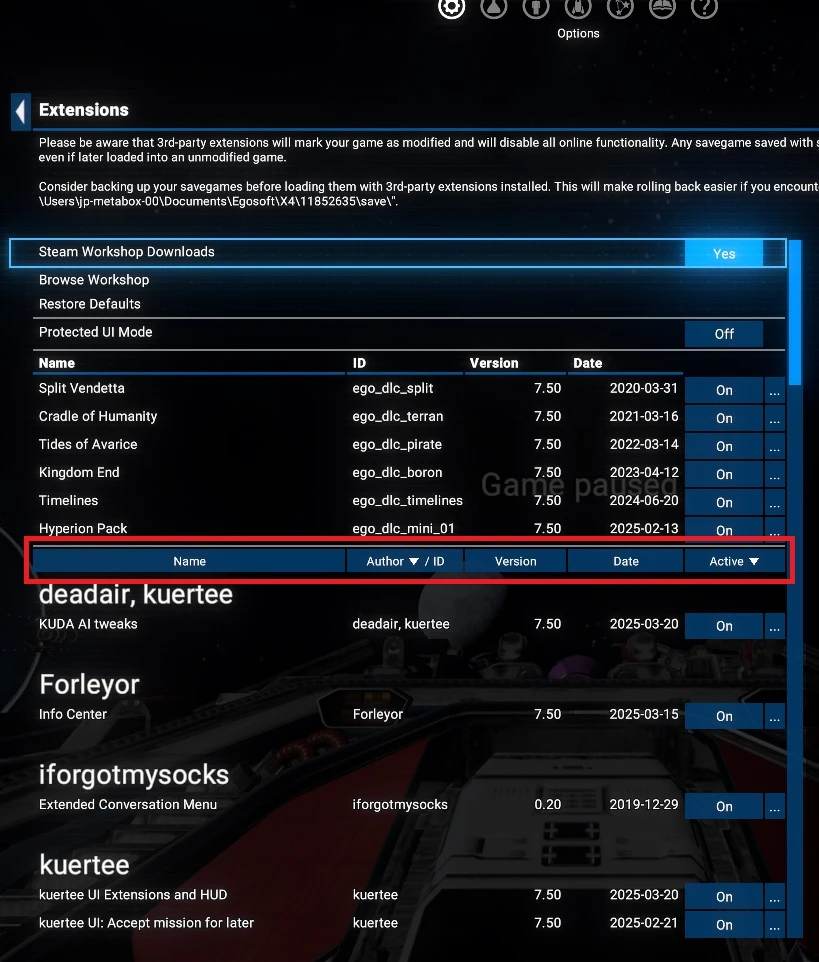The width and height of the screenshot is (819, 962).
Task: Click the Options label under top icons
Action: coord(578,33)
